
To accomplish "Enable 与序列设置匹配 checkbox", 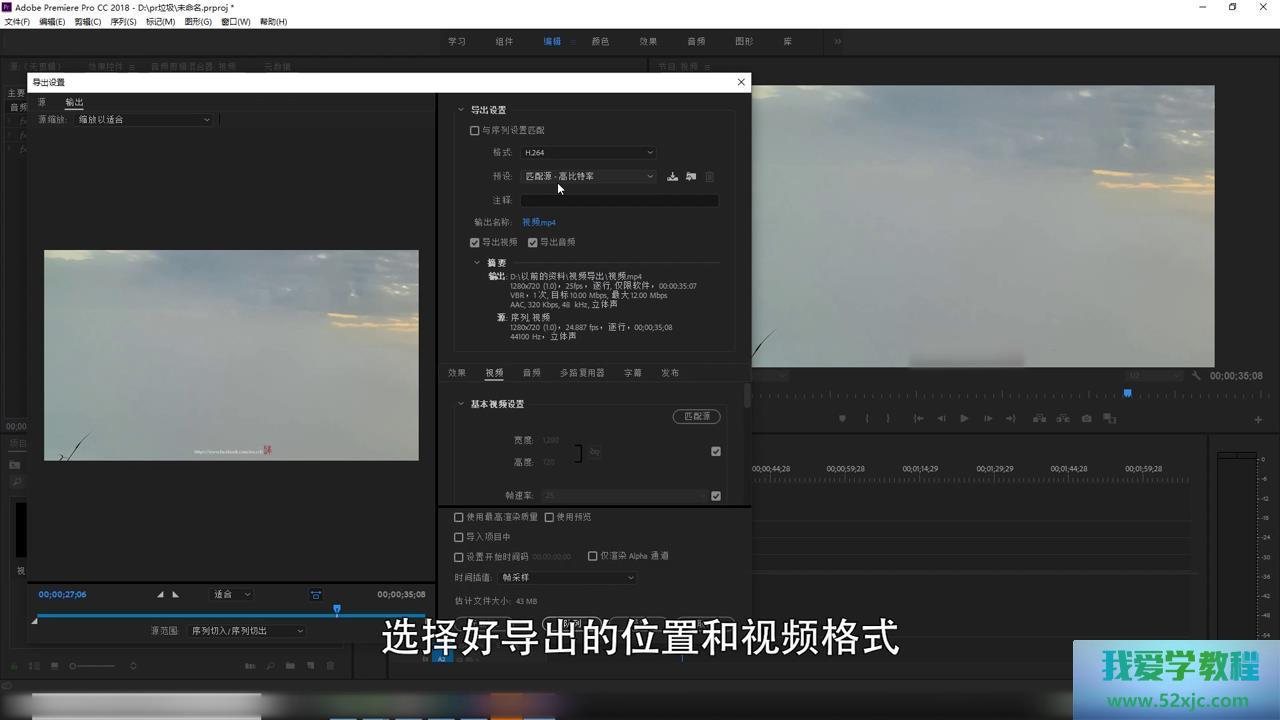I will coord(475,130).
